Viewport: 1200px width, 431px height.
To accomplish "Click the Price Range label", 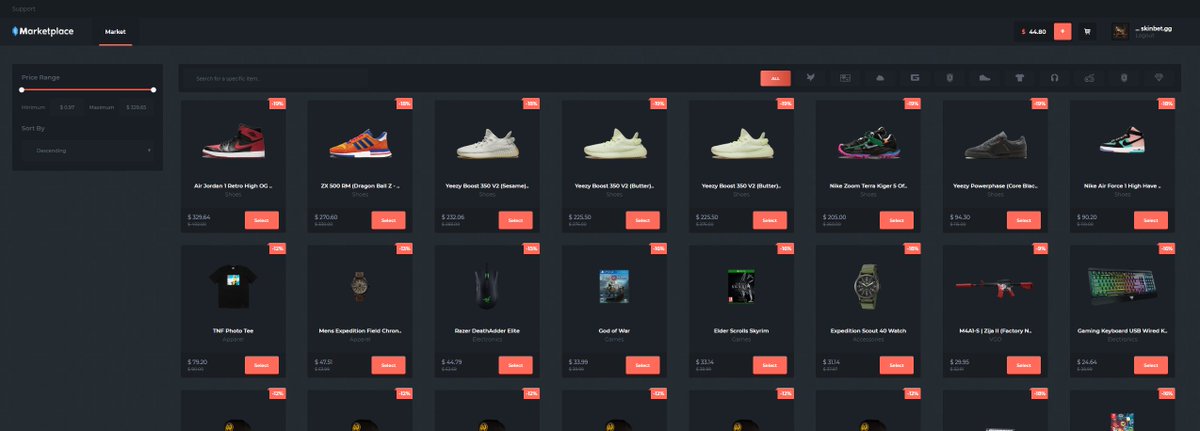I will click(x=40, y=77).
